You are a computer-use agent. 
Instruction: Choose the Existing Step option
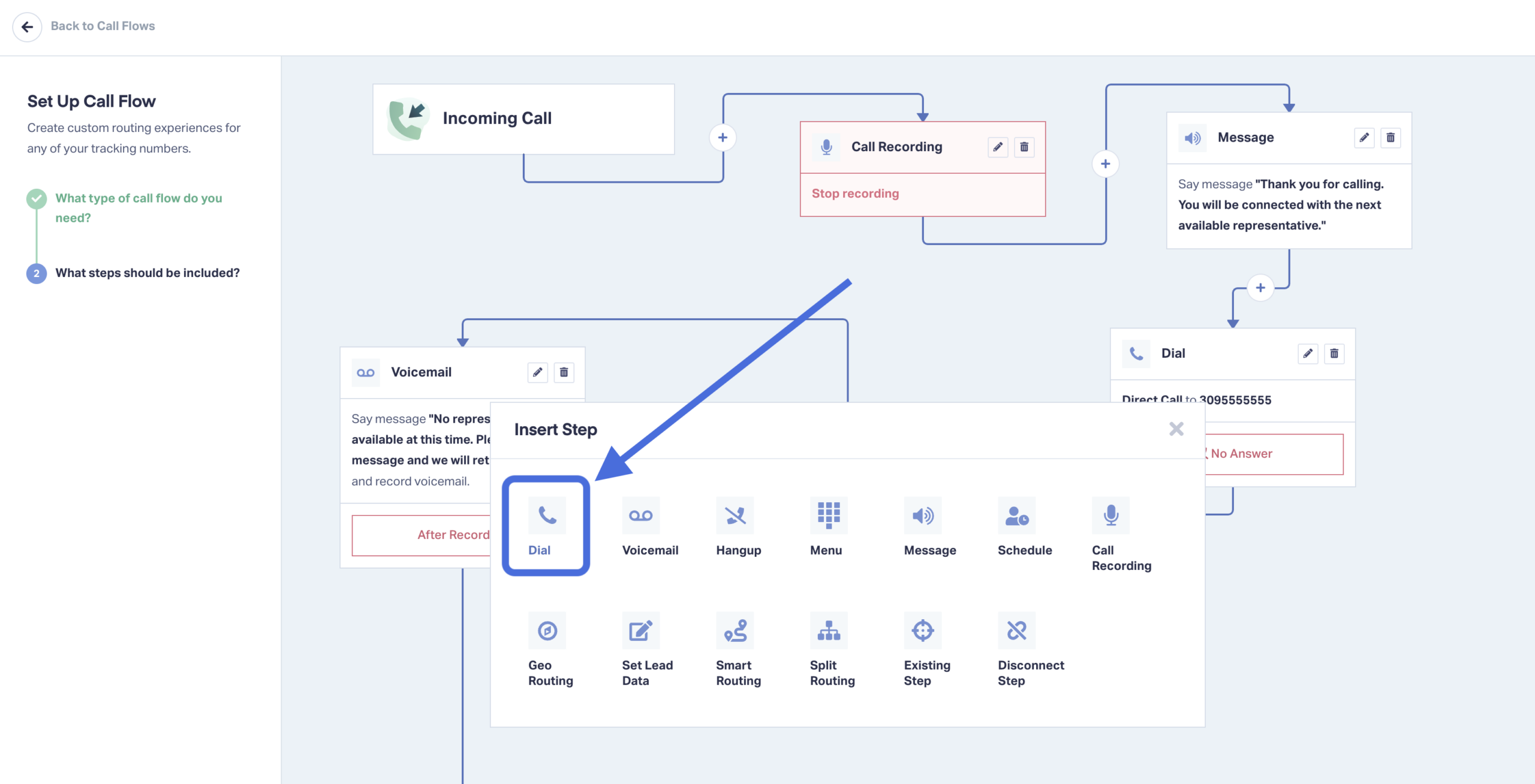click(927, 650)
